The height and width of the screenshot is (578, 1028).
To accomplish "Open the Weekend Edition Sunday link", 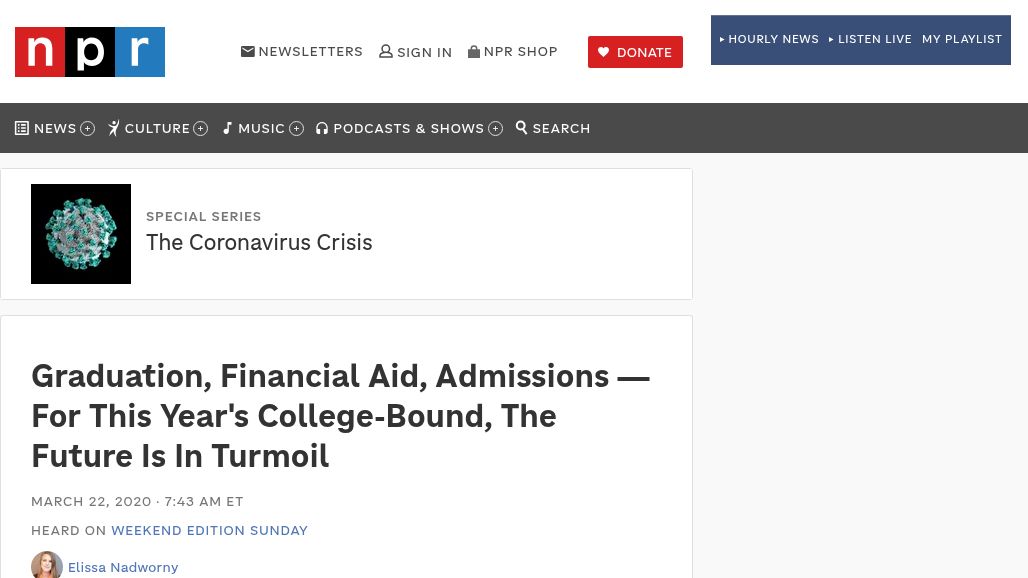I will pos(209,531).
